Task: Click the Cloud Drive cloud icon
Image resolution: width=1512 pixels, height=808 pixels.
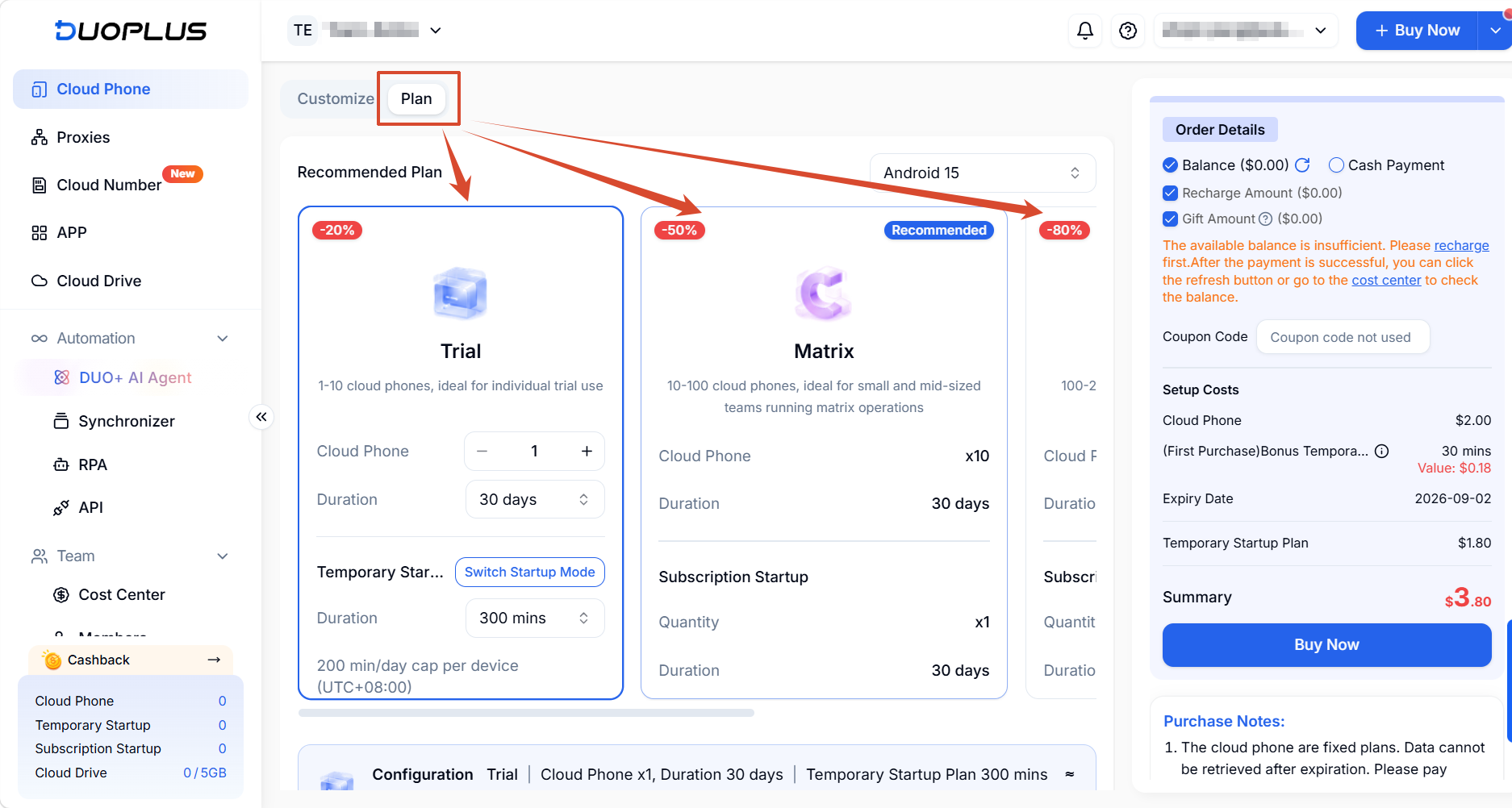Action: 39,281
